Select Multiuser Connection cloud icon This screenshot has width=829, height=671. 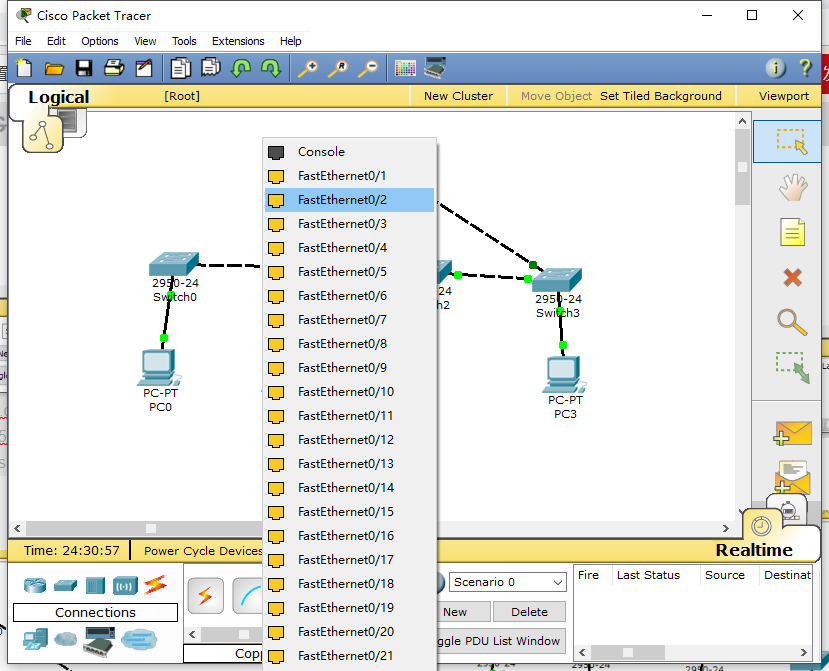(139, 639)
